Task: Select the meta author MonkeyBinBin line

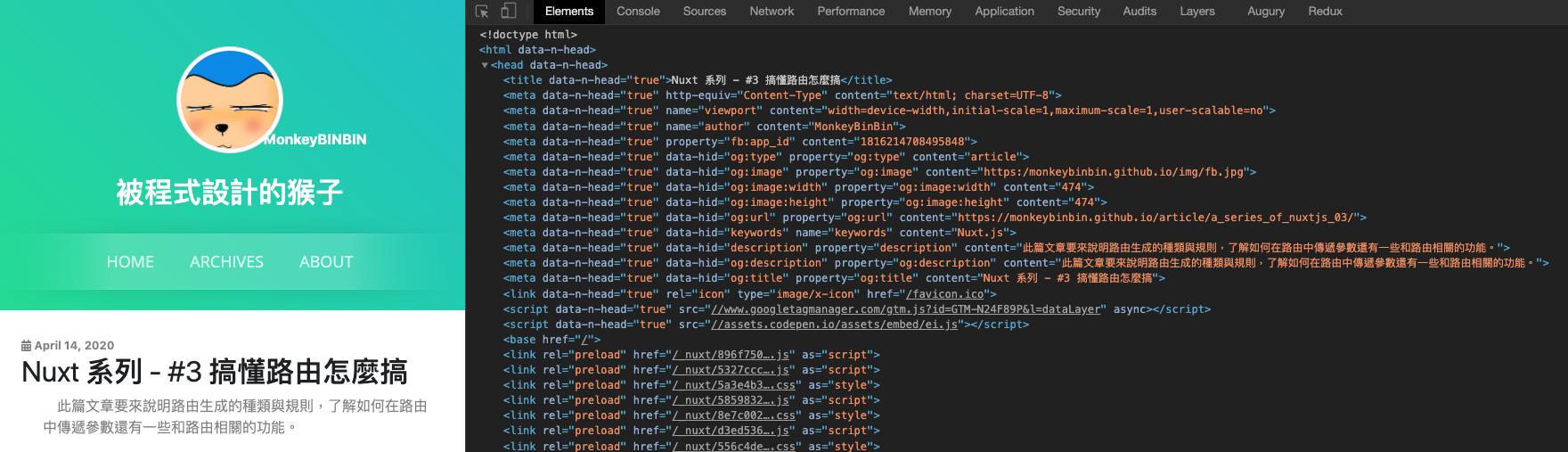Action: [x=705, y=126]
